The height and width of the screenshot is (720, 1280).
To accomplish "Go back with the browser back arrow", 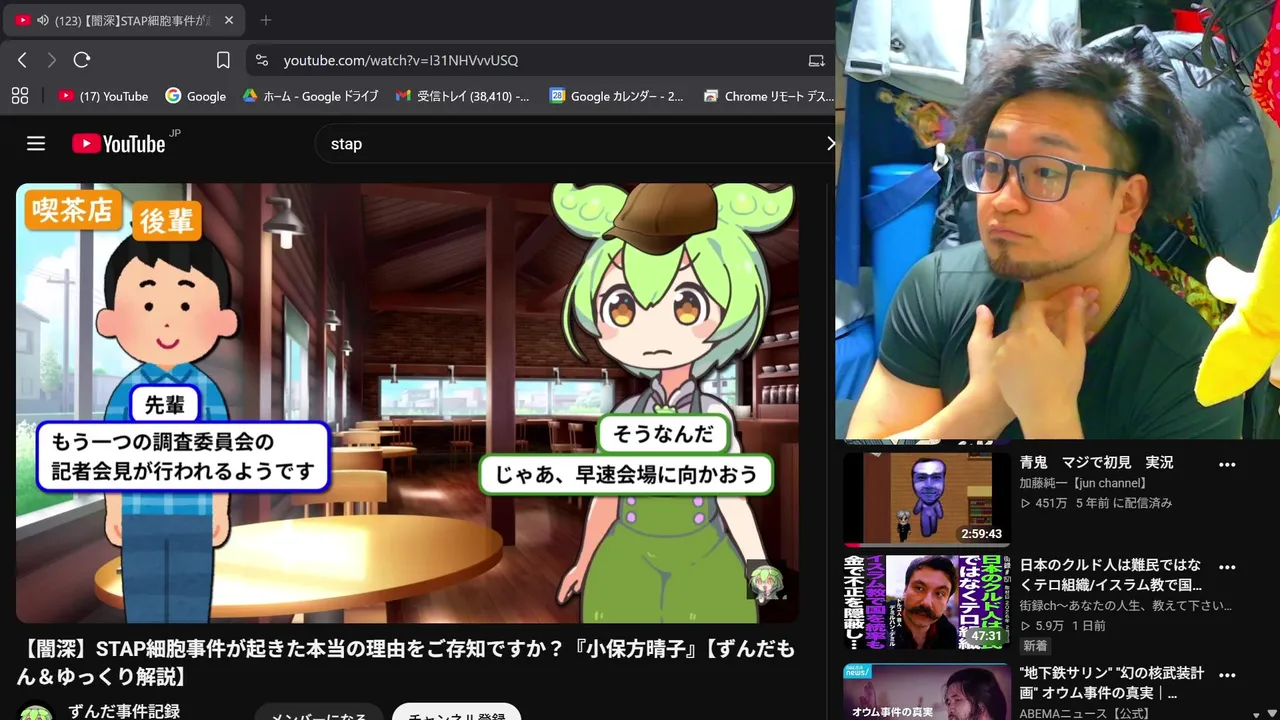I will pyautogui.click(x=22, y=60).
